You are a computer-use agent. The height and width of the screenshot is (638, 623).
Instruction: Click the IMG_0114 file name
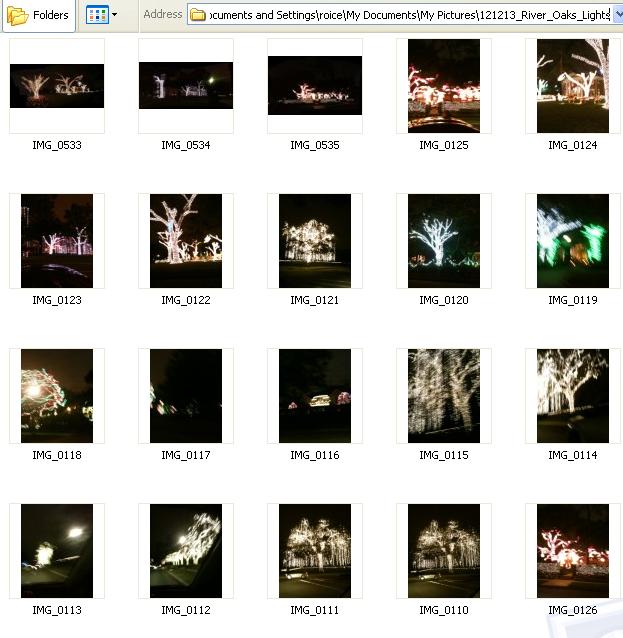573,455
